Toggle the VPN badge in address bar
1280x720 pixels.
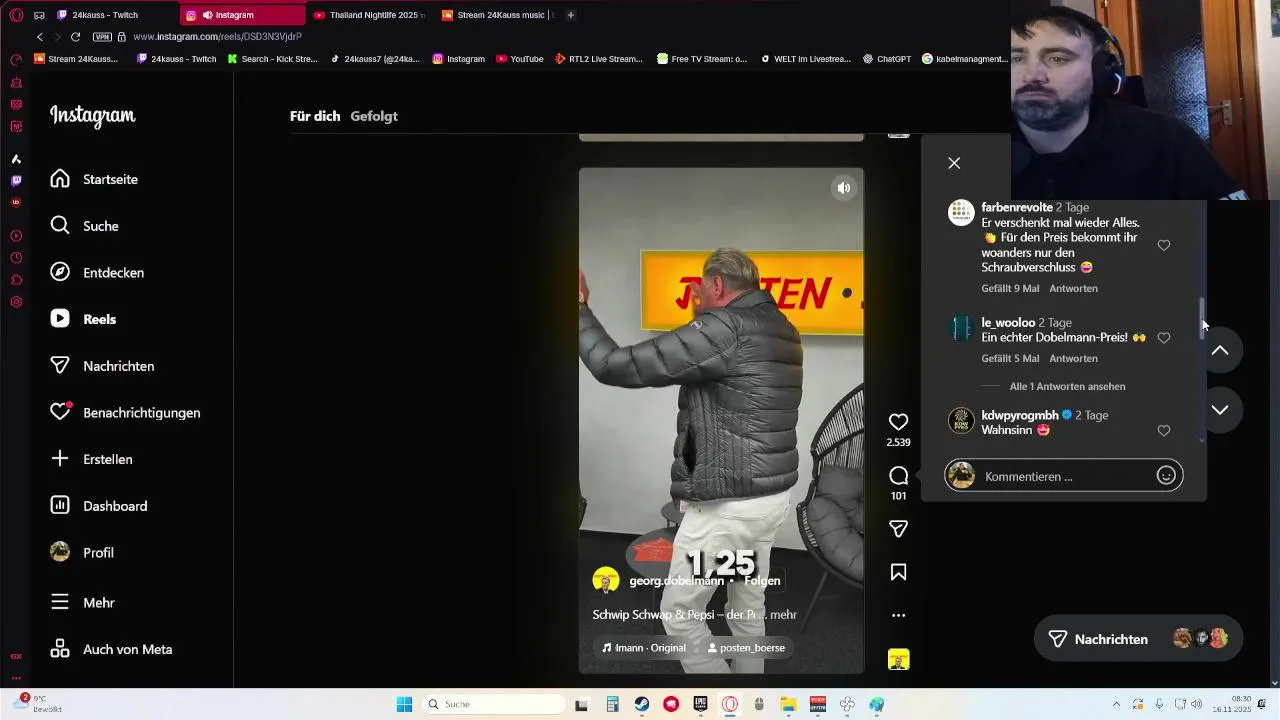pyautogui.click(x=102, y=37)
